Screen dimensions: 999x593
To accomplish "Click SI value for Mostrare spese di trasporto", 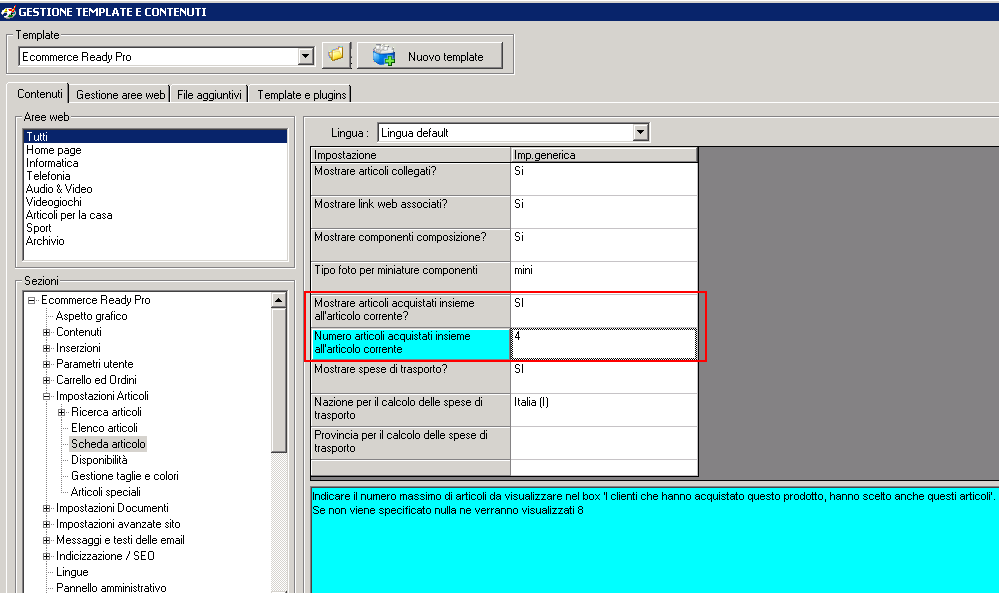I will coord(604,376).
